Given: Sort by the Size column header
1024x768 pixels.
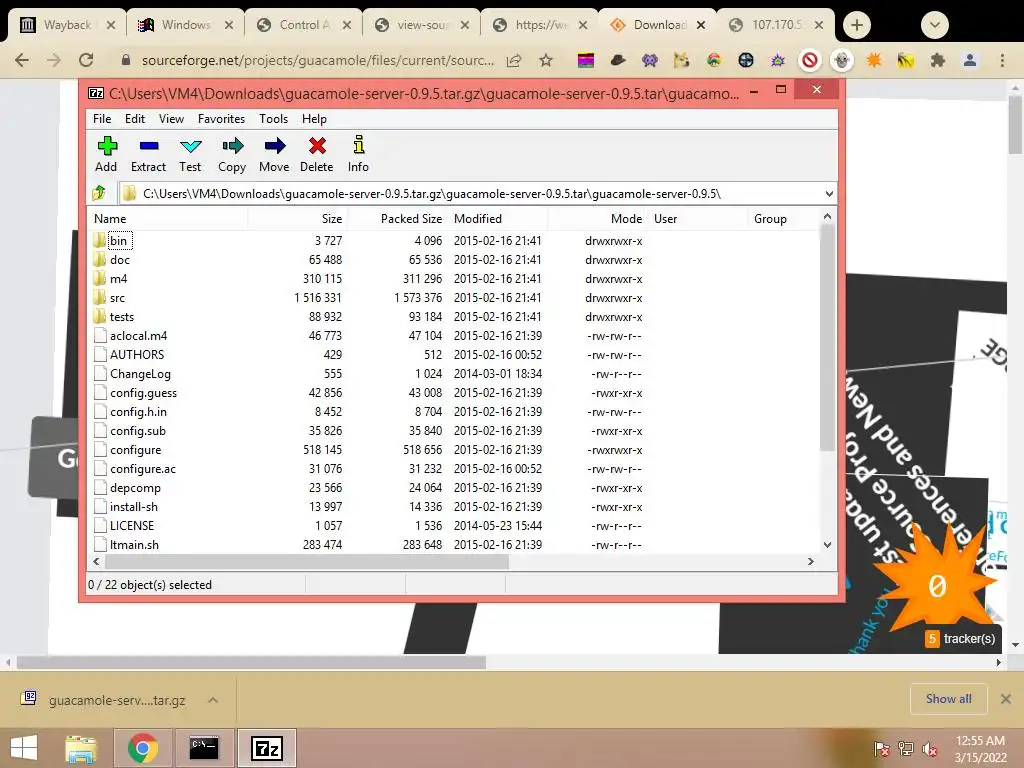Looking at the screenshot, I should [x=297, y=219].
